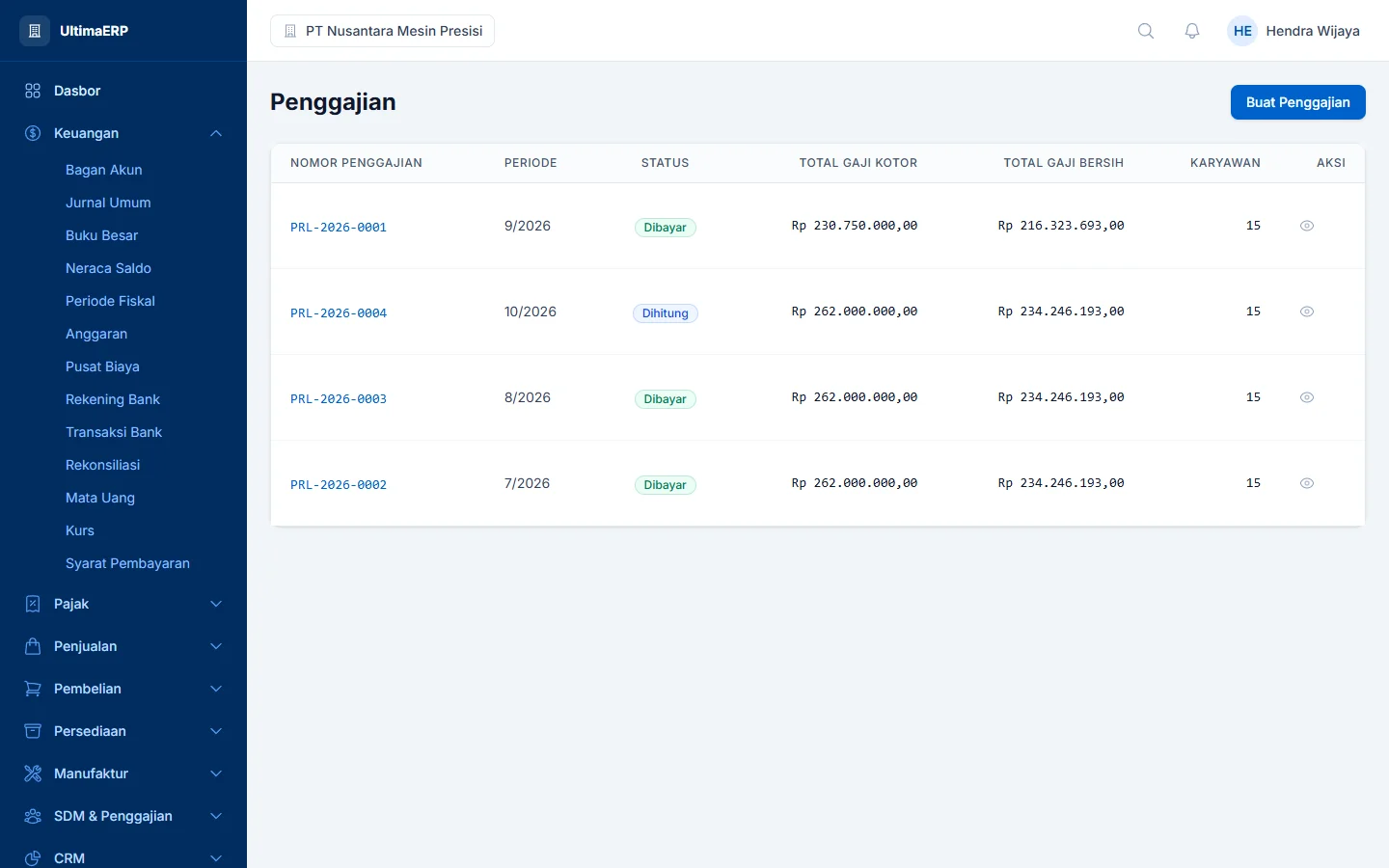
Task: Click the Dibayar badge for period 9/2026
Action: (x=666, y=228)
